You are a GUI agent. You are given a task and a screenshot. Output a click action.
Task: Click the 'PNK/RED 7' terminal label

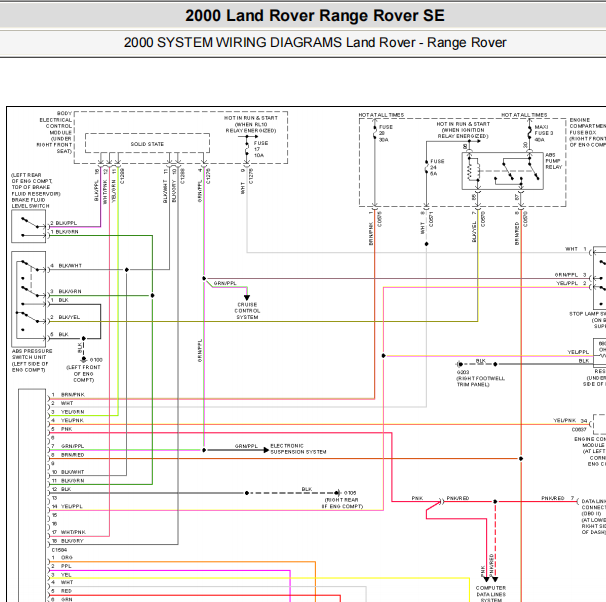pos(558,498)
